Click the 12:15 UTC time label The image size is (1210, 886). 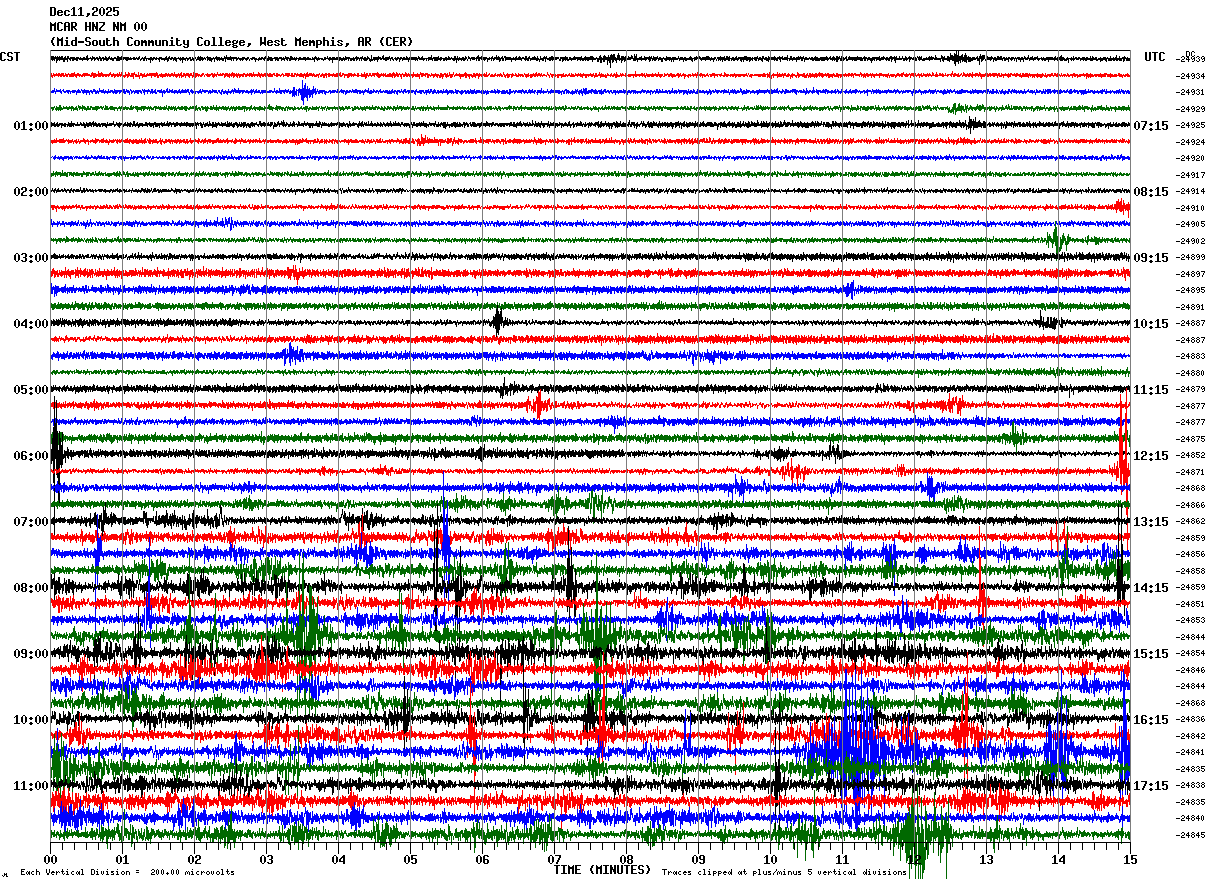tap(1151, 456)
